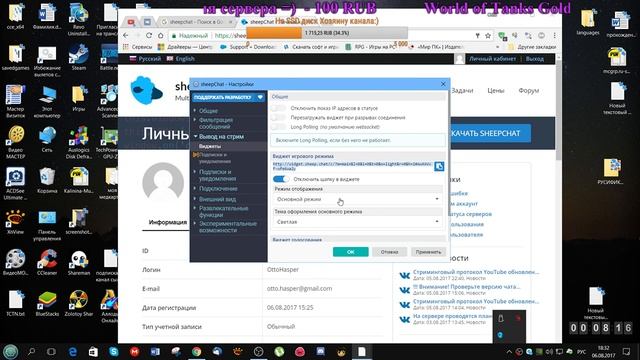
Task: Click 'Отмена' button in settings
Action: (x=389, y=252)
